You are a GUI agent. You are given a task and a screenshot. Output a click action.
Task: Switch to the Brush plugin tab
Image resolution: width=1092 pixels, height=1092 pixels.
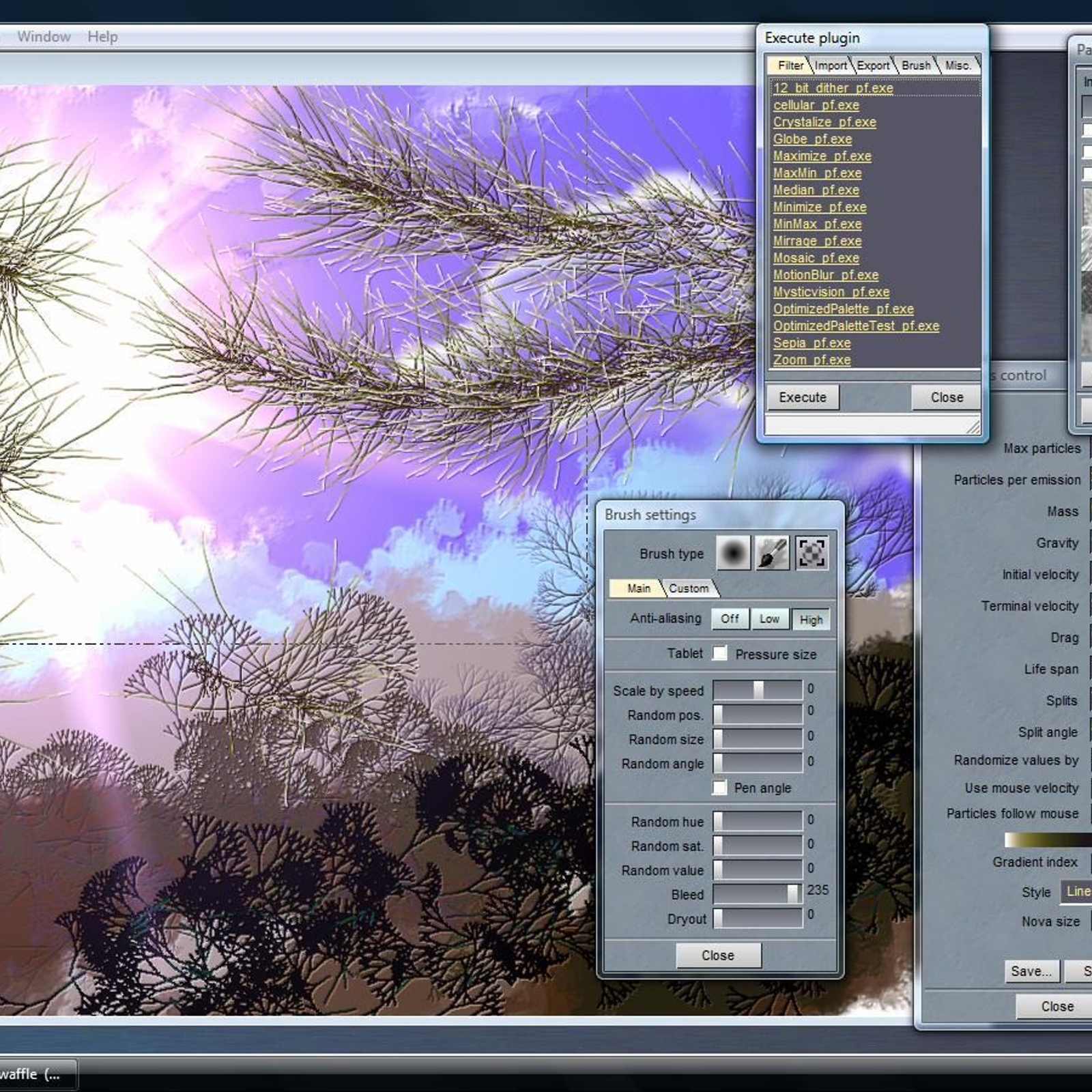pyautogui.click(x=916, y=66)
